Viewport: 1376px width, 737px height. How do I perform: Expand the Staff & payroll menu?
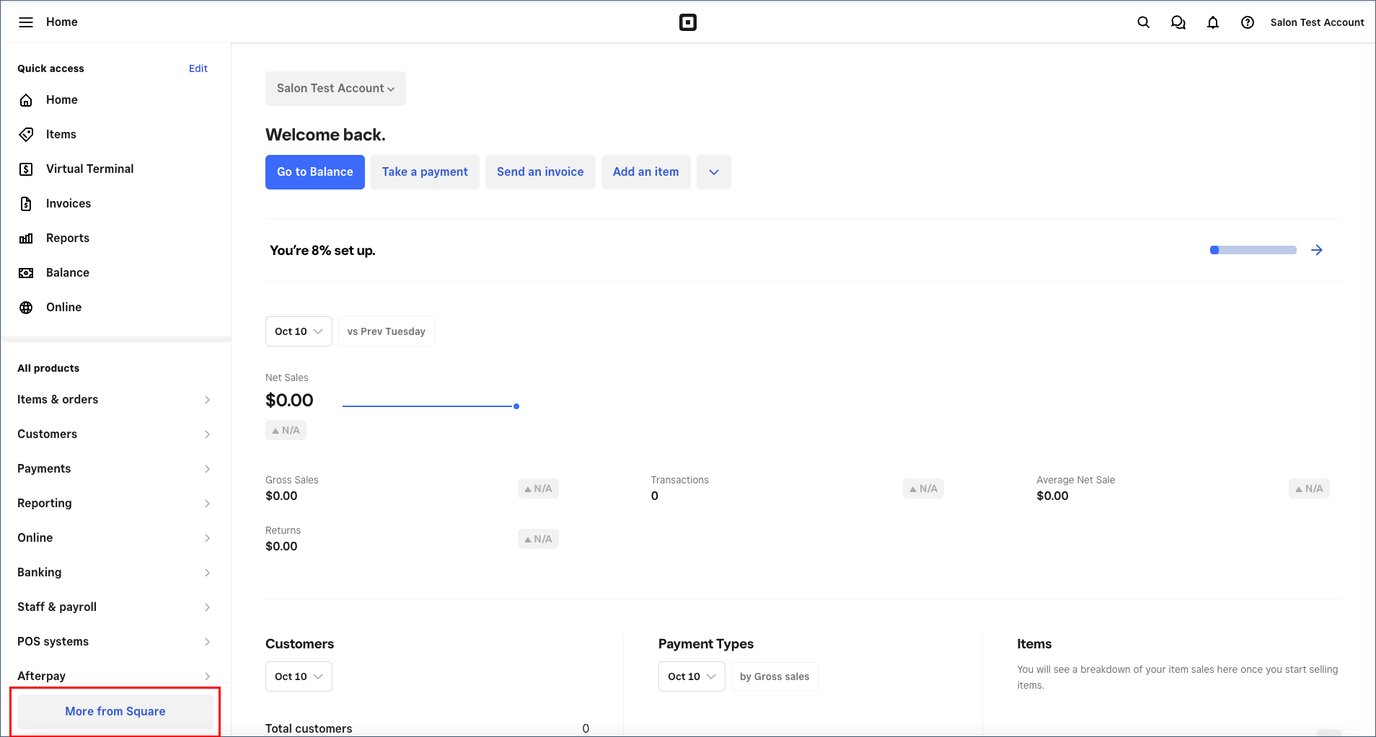pos(115,607)
